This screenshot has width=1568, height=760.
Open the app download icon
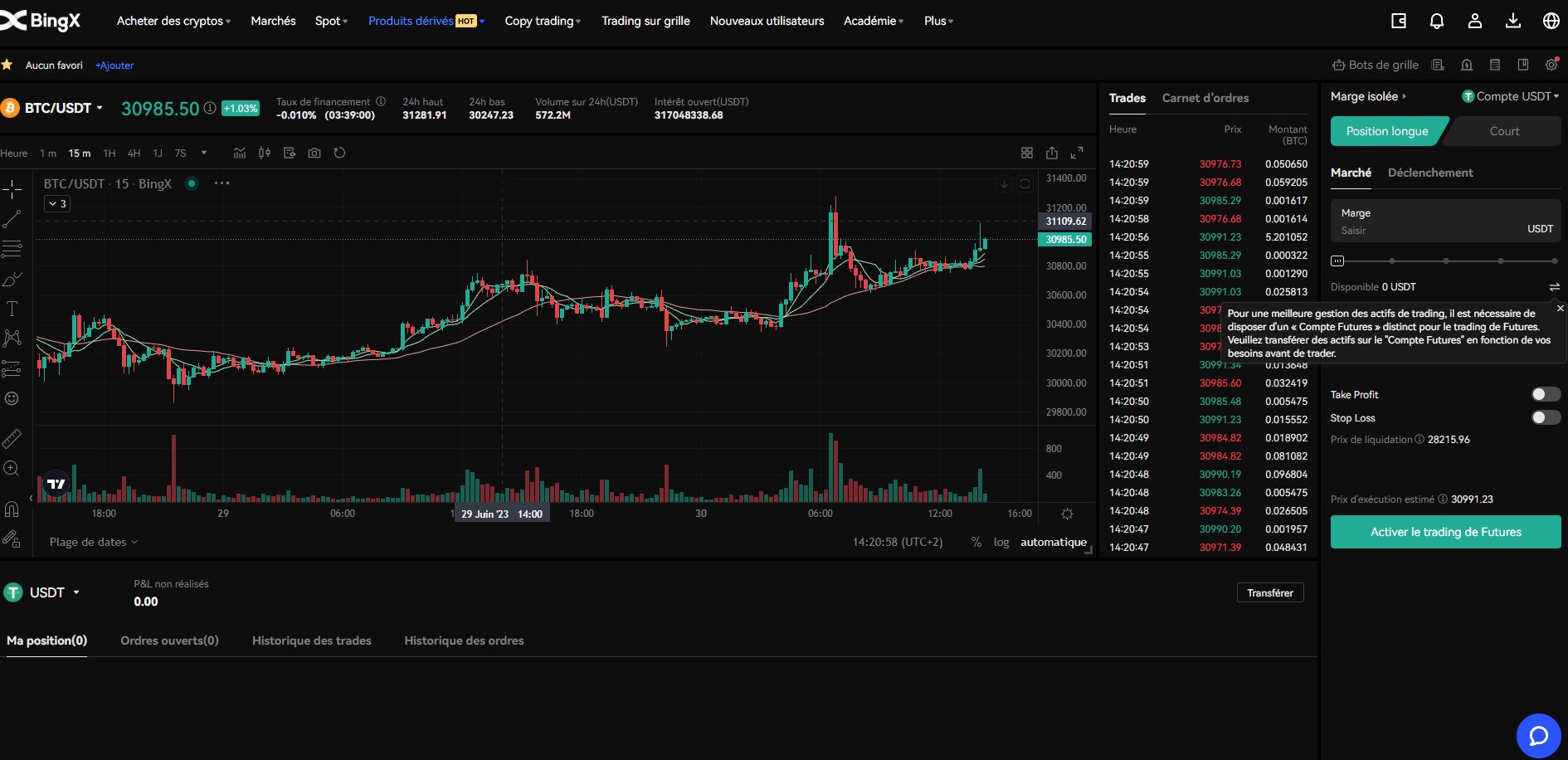point(1513,21)
